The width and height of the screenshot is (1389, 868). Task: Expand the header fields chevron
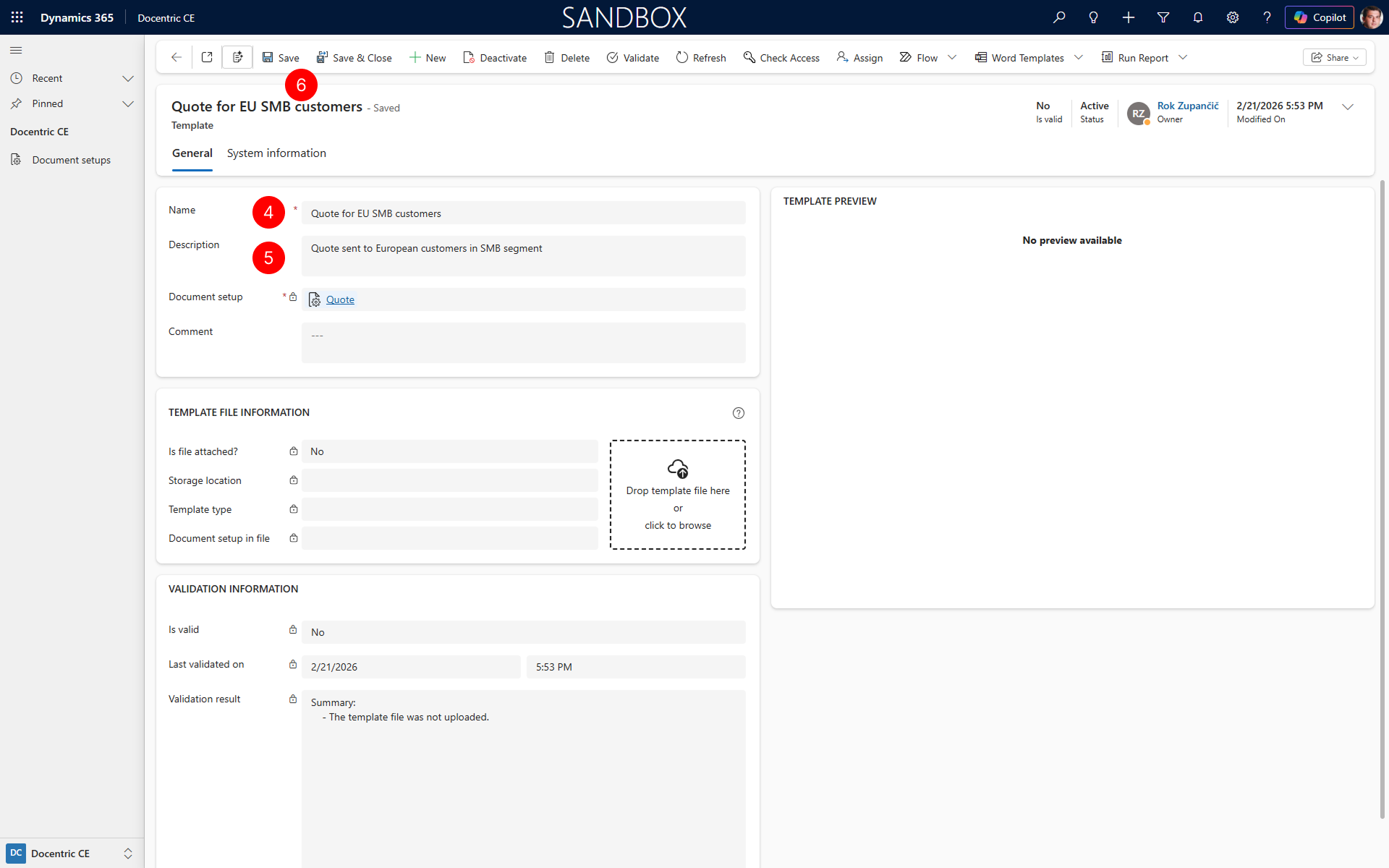(x=1348, y=106)
